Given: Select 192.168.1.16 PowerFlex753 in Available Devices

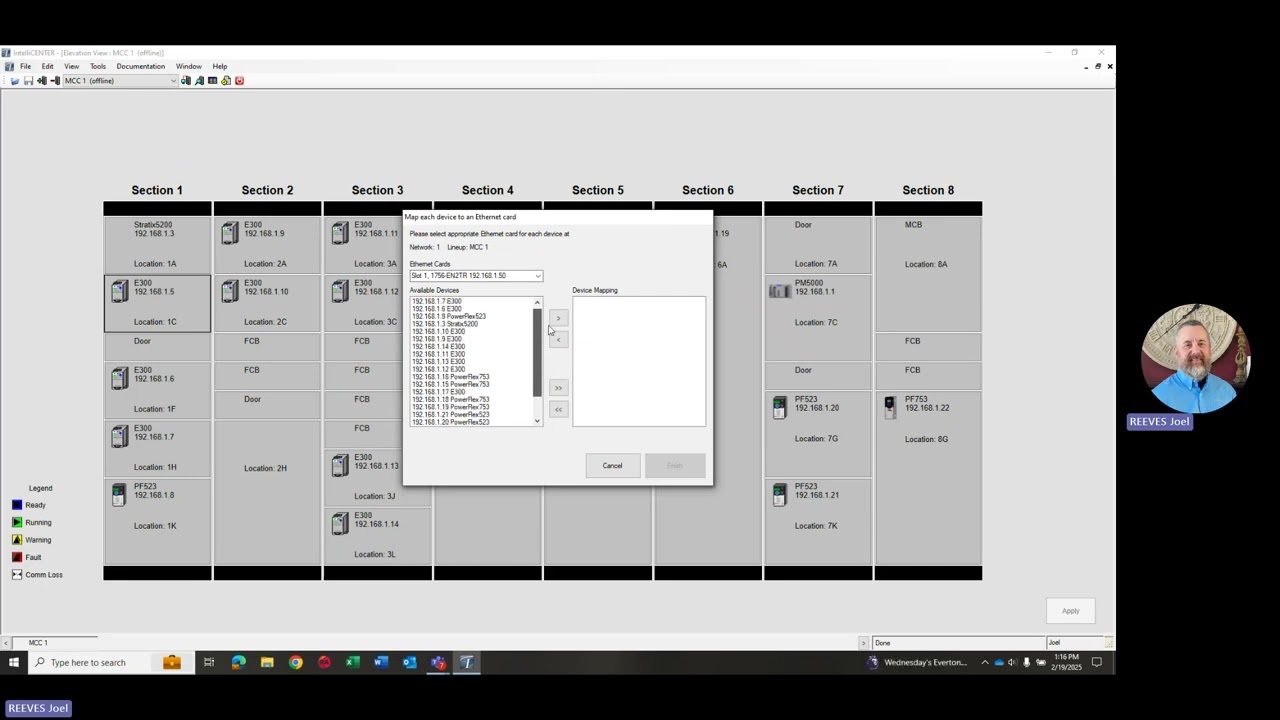Looking at the screenshot, I should tap(450, 377).
